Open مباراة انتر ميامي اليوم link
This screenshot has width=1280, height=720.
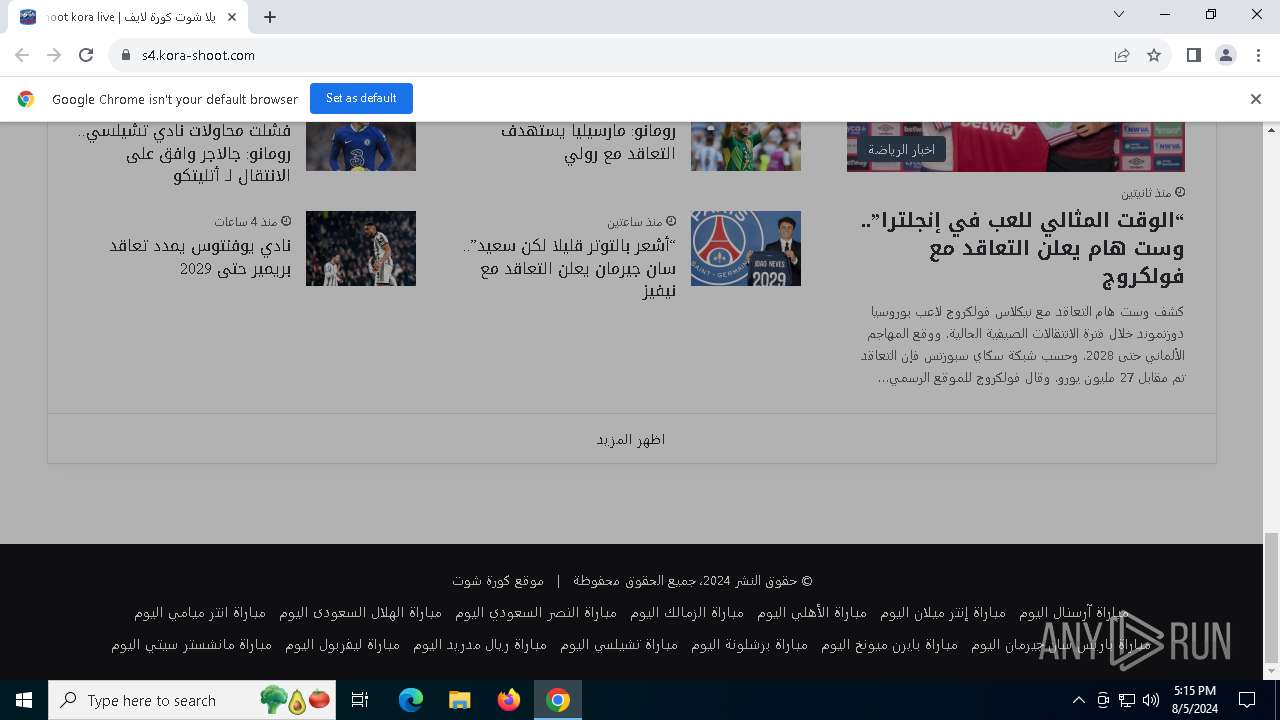200,612
